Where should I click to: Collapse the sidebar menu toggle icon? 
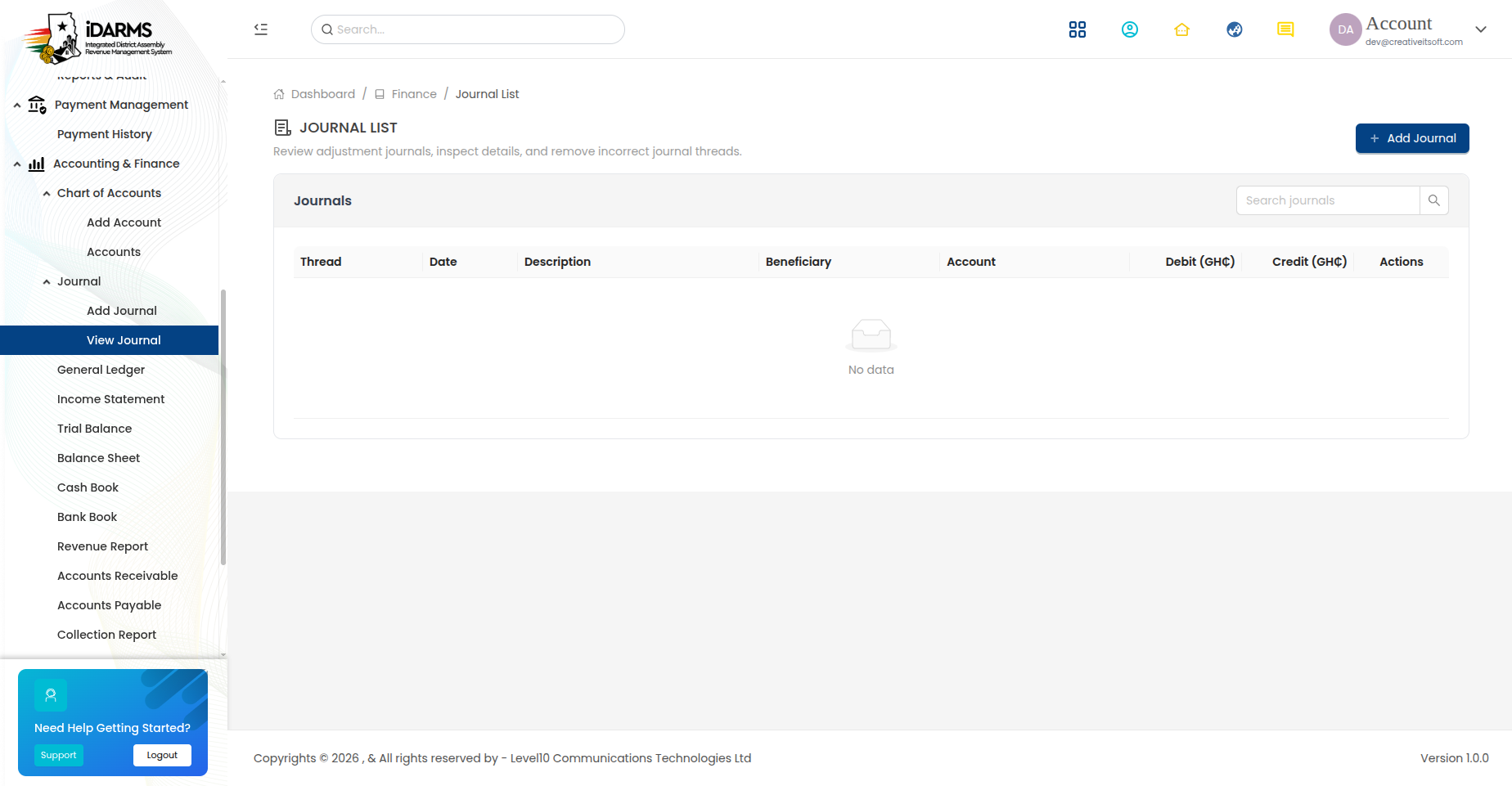[x=261, y=29]
